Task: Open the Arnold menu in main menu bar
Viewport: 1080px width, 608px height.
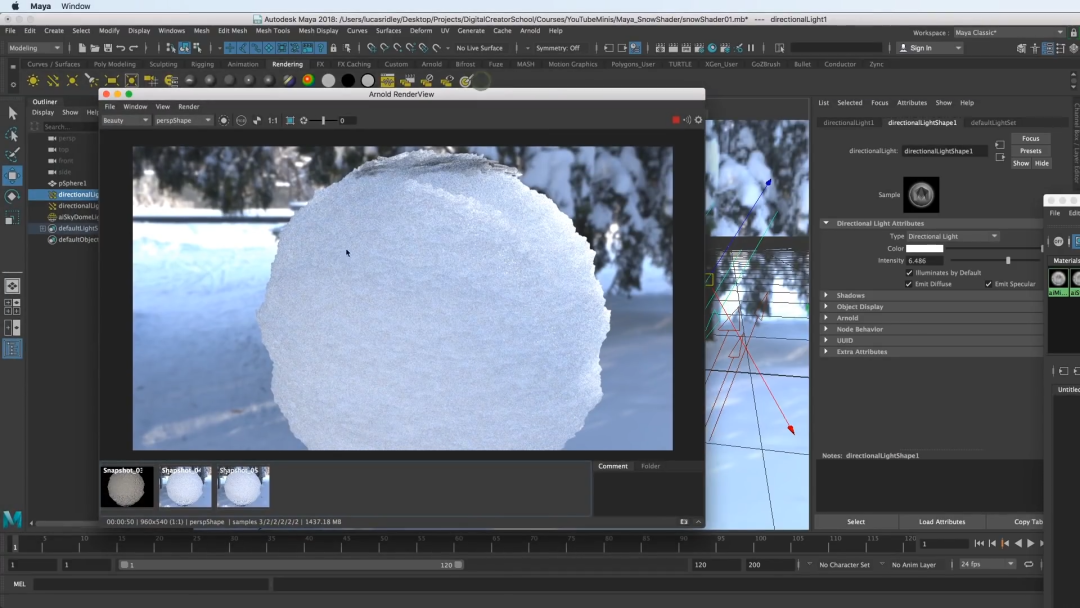Action: click(x=530, y=31)
